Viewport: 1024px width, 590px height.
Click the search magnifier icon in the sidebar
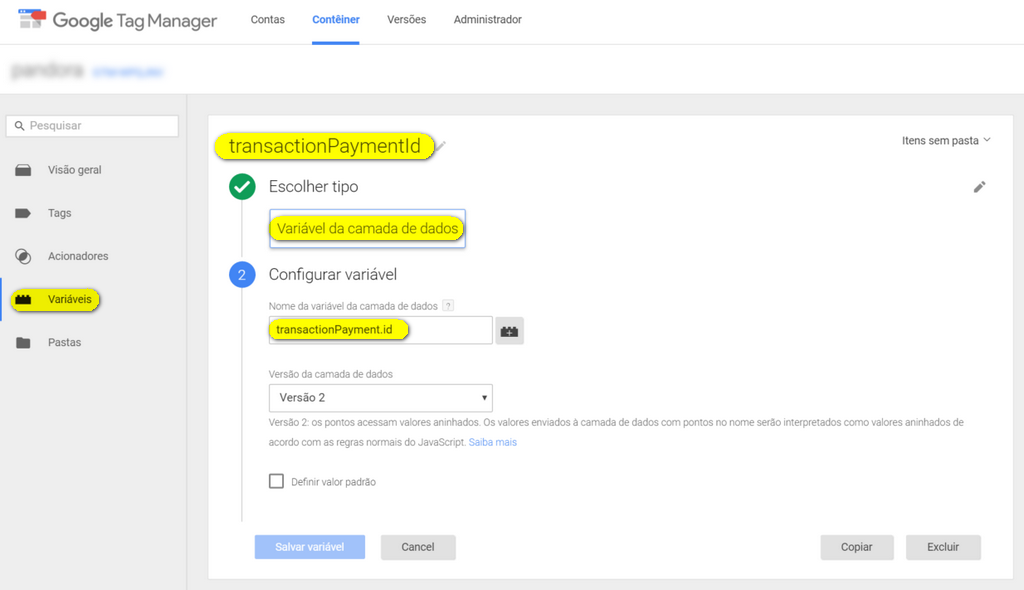pos(18,126)
